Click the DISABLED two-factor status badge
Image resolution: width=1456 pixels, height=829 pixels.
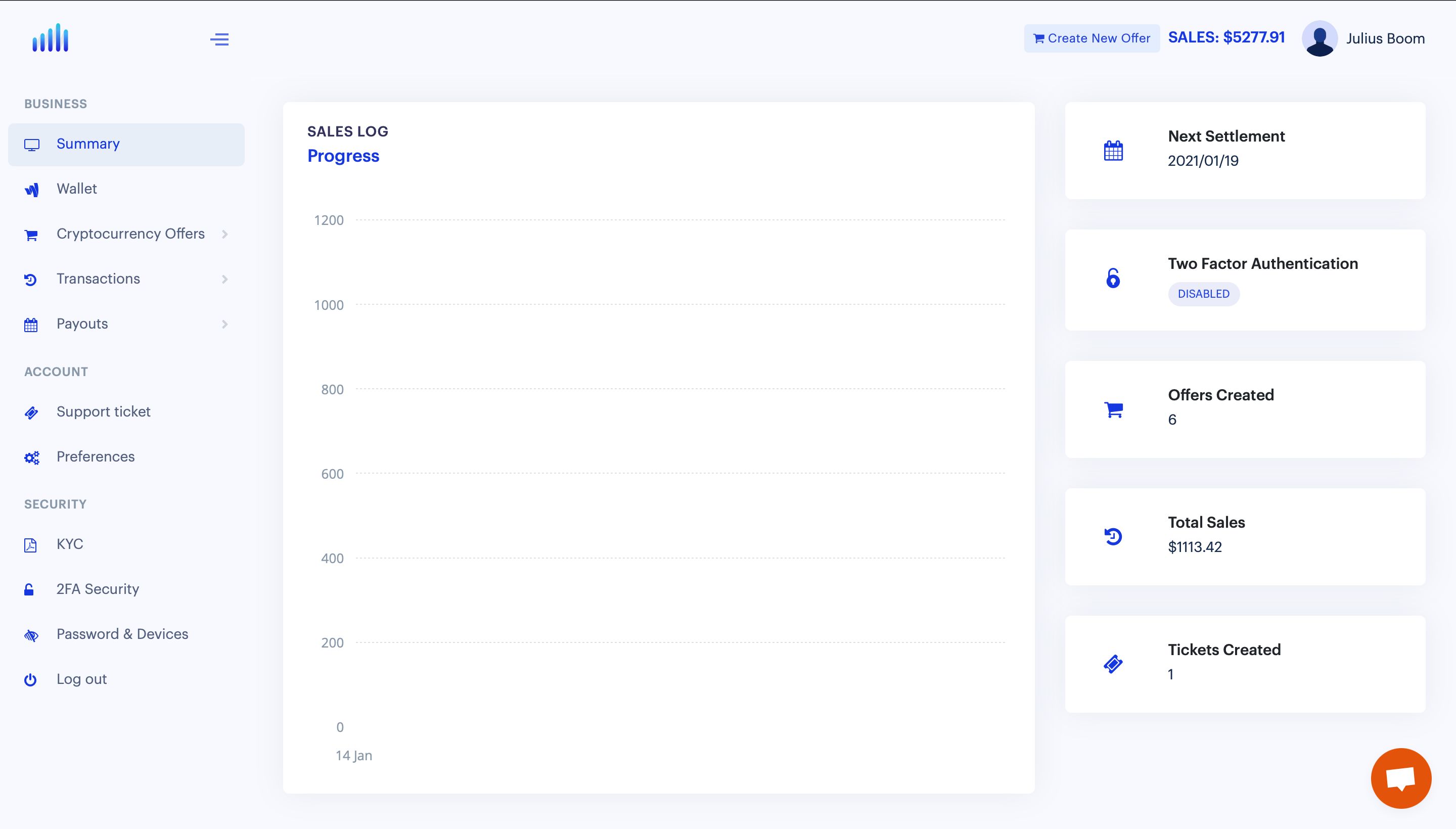pyautogui.click(x=1203, y=294)
